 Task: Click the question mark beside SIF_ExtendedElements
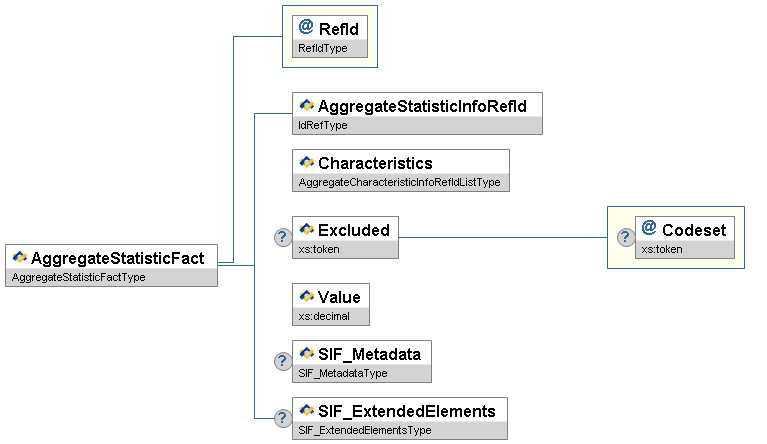(x=283, y=418)
